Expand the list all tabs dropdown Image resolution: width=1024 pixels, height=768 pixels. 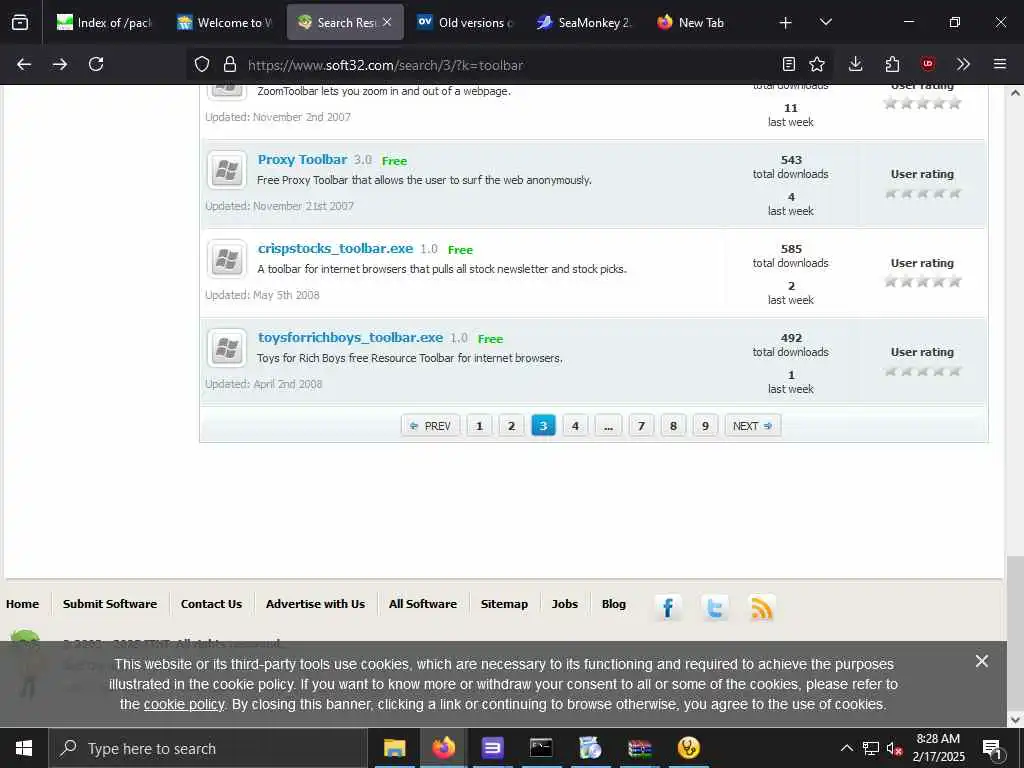pos(825,22)
